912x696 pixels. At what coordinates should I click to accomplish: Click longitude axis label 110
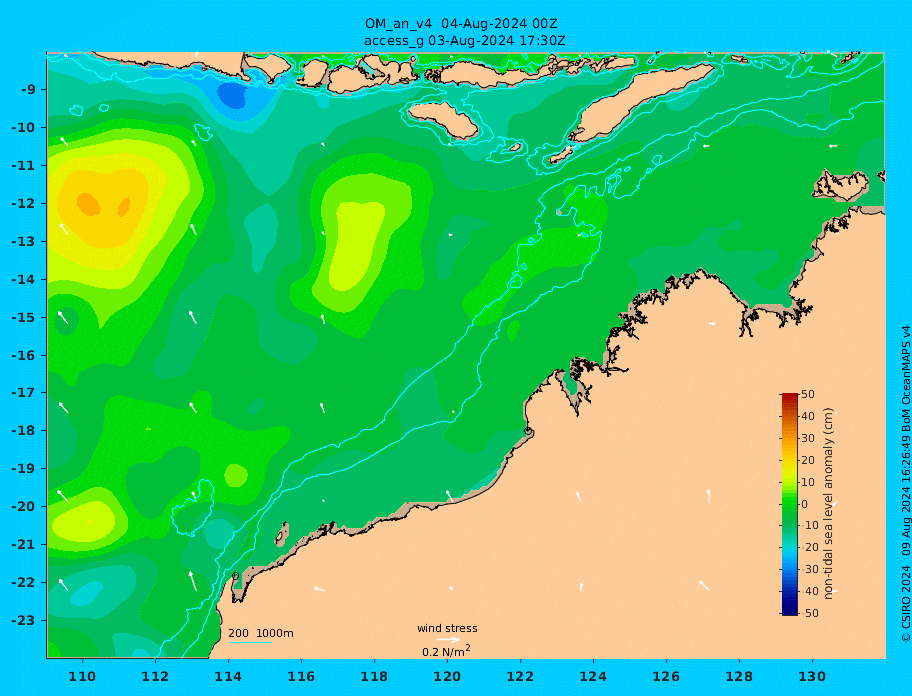83,676
